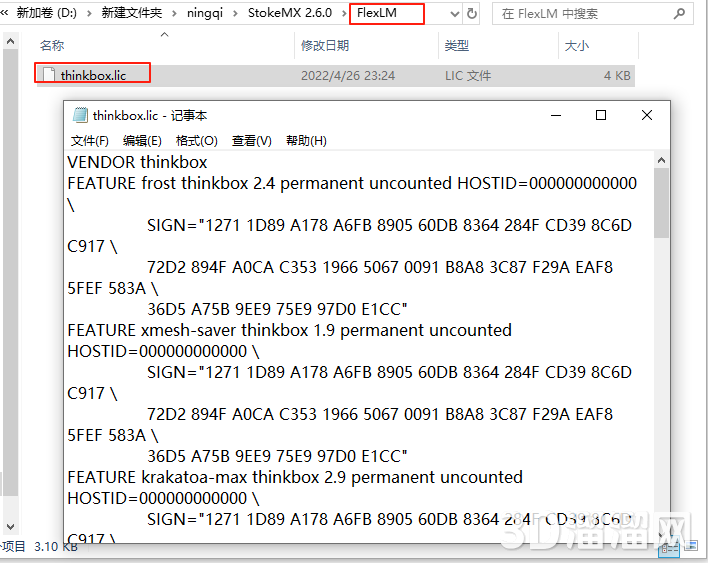Click ningqi breadcrumb segment

(x=205, y=13)
